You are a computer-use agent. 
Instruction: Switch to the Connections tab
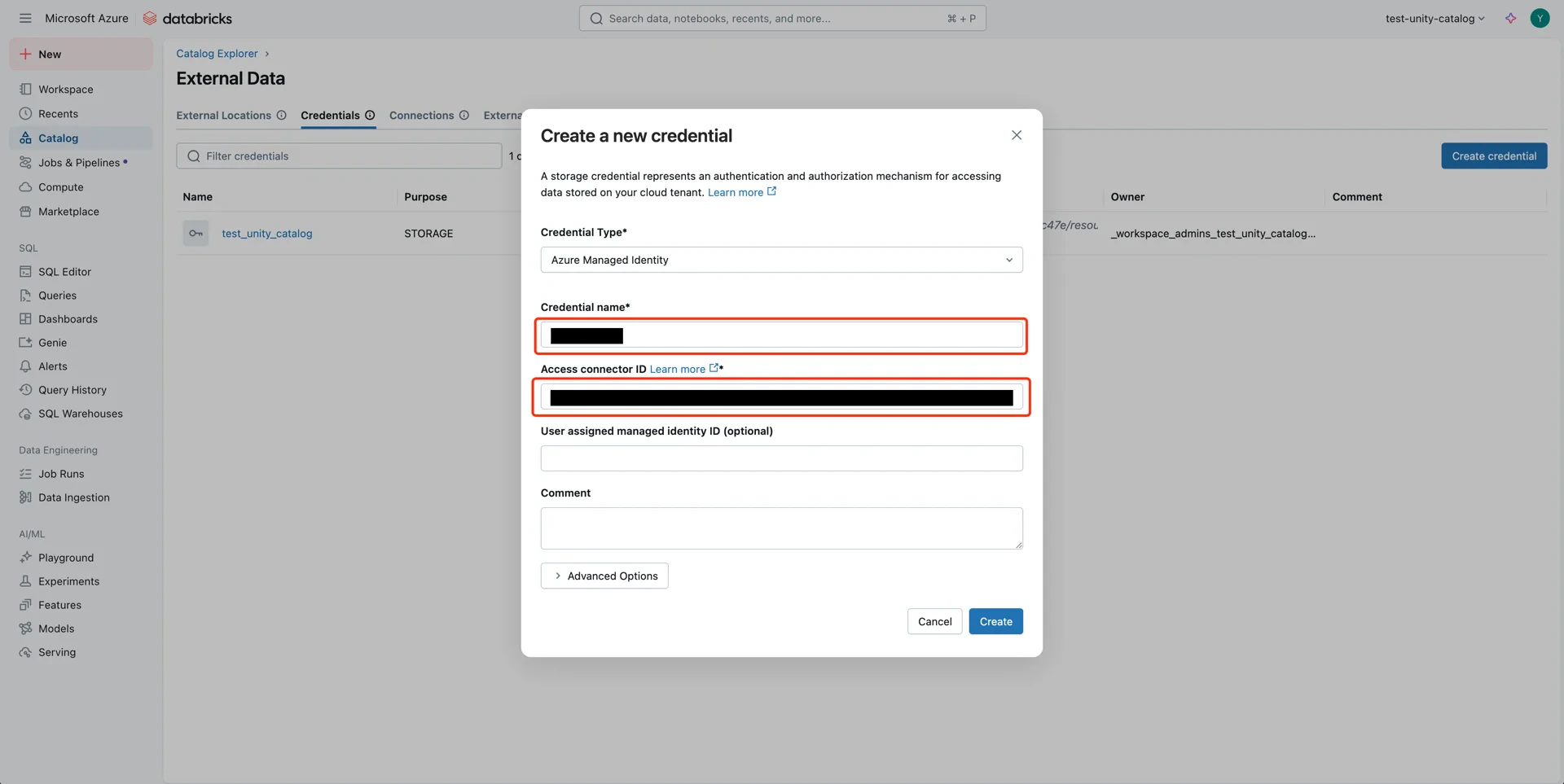[x=421, y=116]
